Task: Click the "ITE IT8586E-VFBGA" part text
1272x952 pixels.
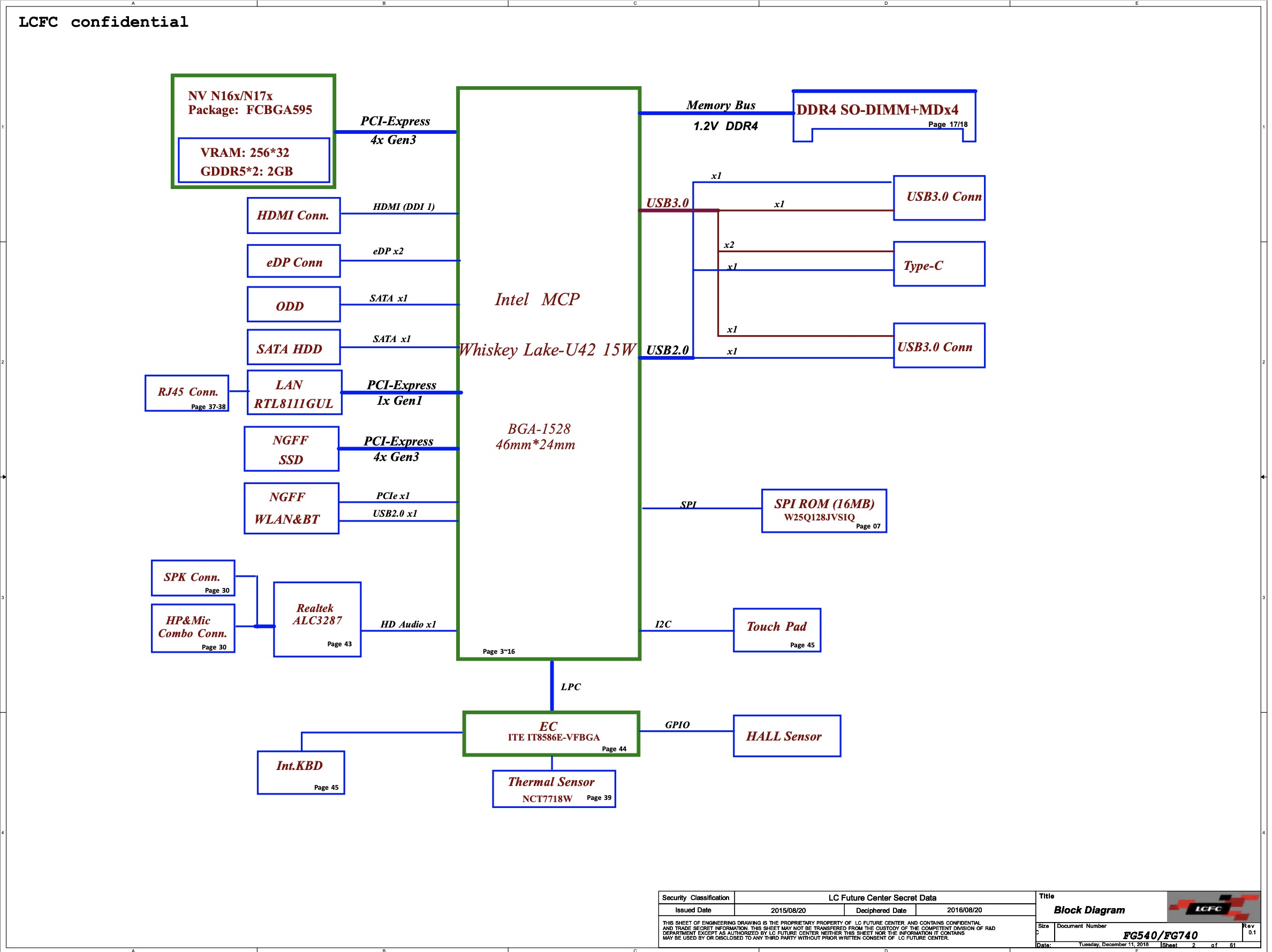Action: click(x=553, y=737)
